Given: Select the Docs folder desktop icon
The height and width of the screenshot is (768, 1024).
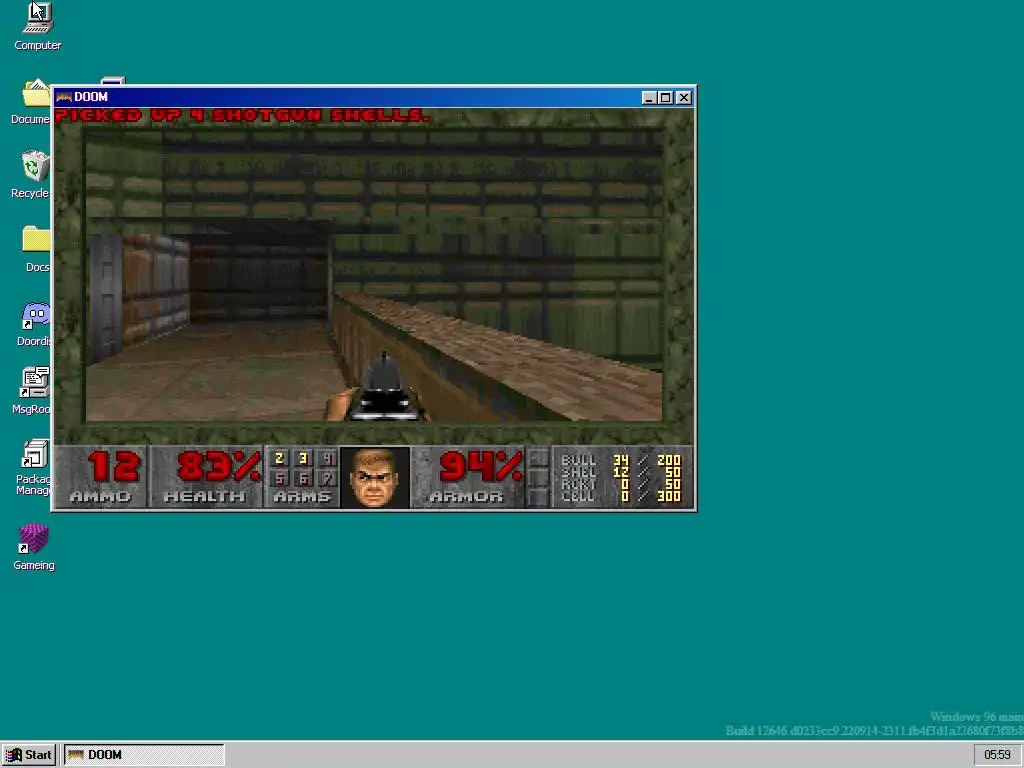Looking at the screenshot, I should 36,240.
